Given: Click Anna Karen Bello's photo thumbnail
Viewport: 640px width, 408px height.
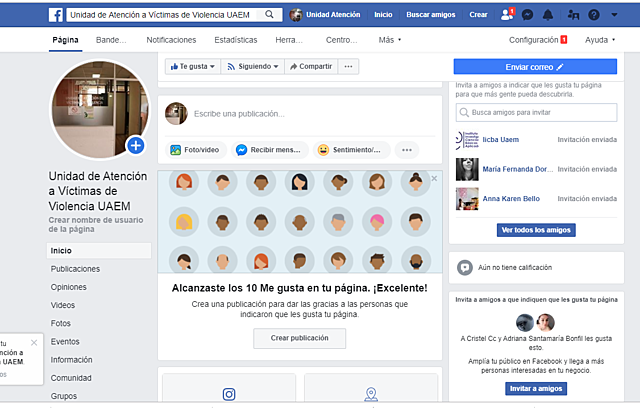Looking at the screenshot, I should tap(467, 199).
